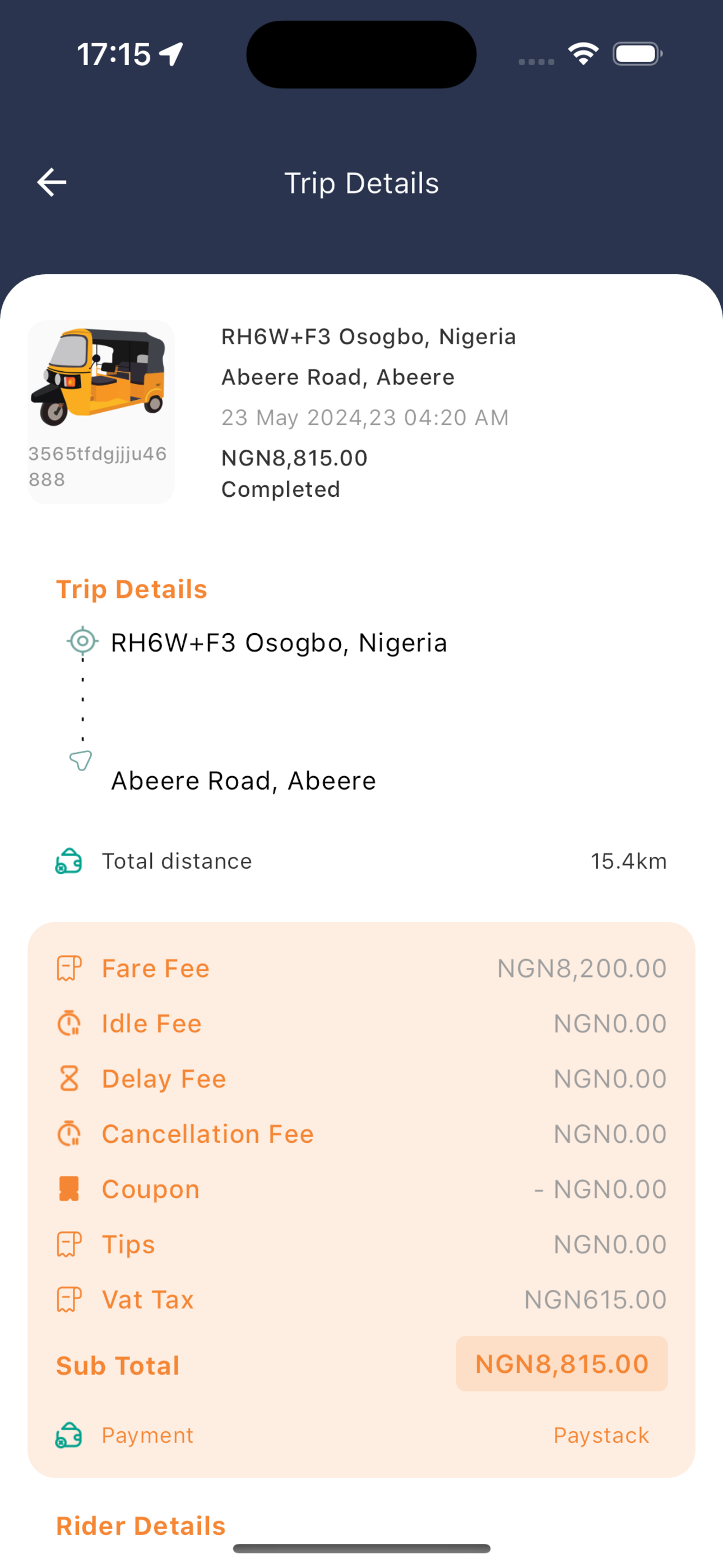
Task: Tap the yellow tricycle vehicle thumbnail
Action: pos(99,377)
